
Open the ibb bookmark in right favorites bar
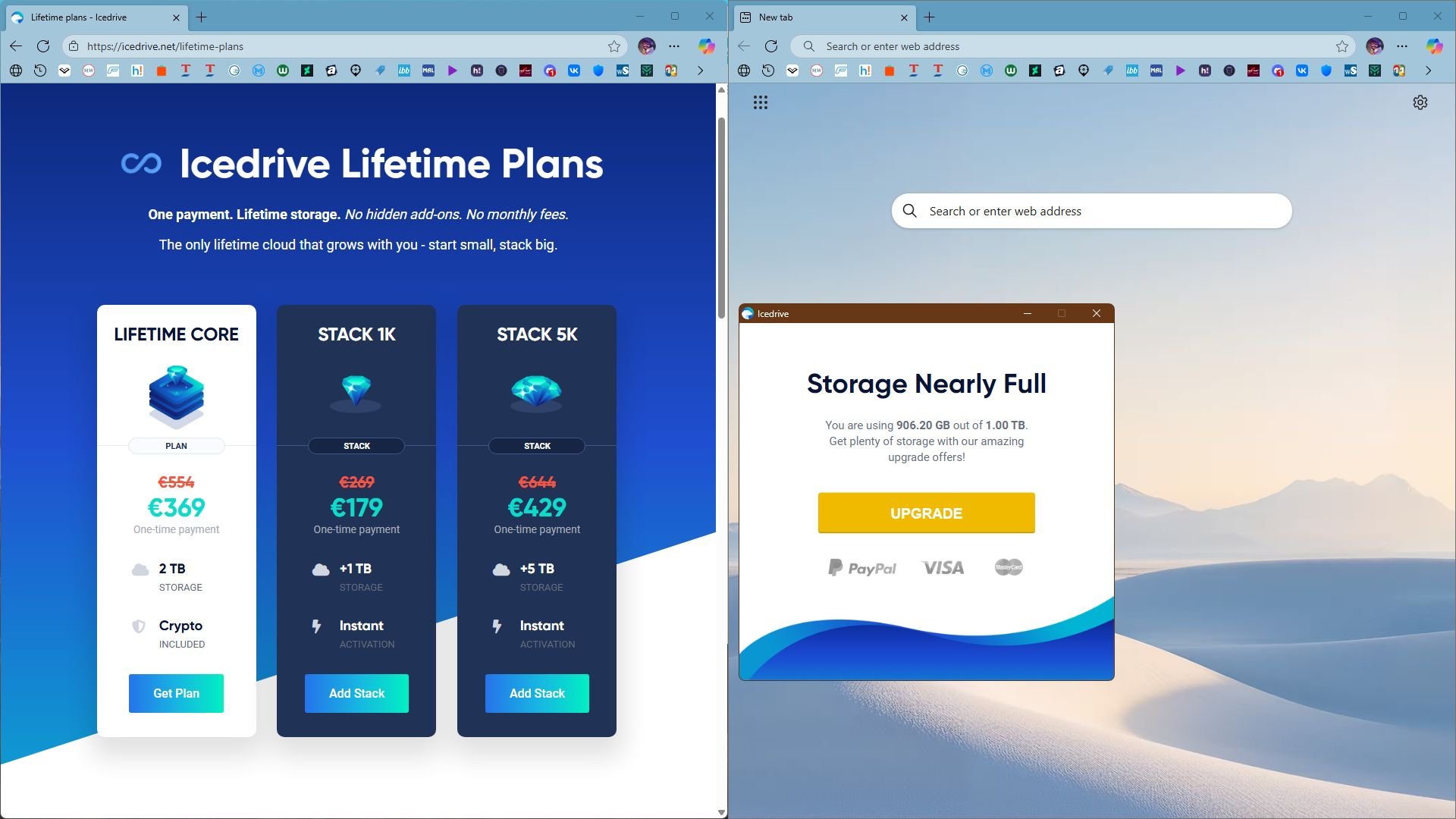pyautogui.click(x=1132, y=71)
